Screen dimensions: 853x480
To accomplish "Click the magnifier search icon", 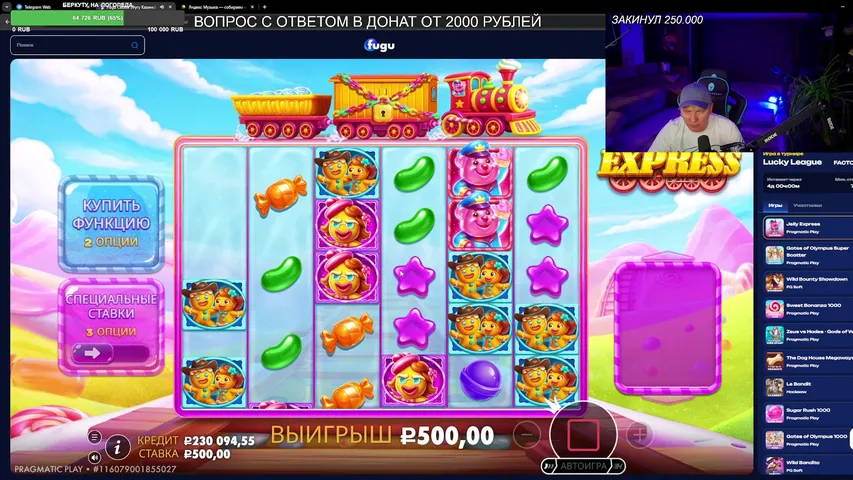I will point(135,45).
